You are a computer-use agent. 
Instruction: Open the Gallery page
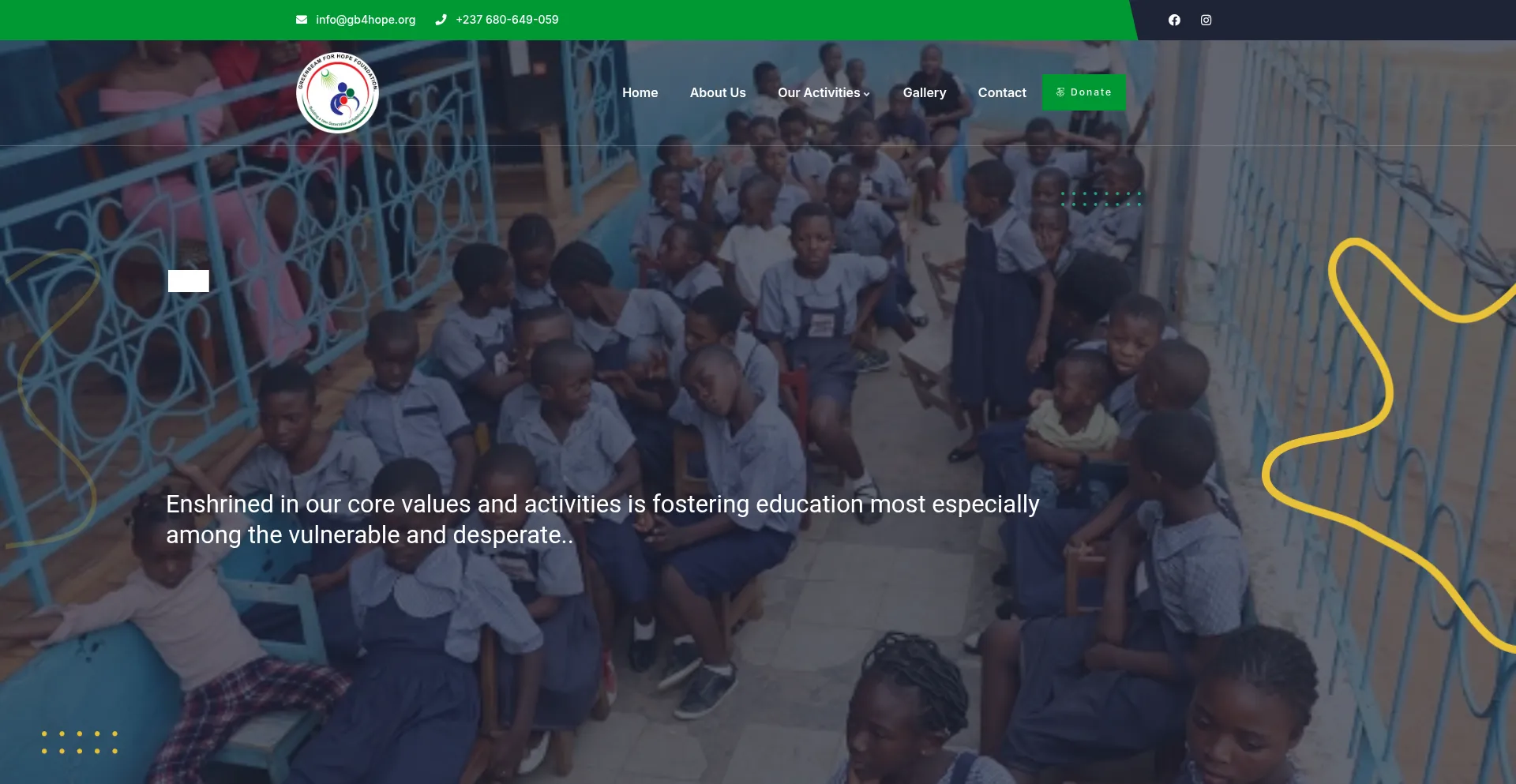925,92
